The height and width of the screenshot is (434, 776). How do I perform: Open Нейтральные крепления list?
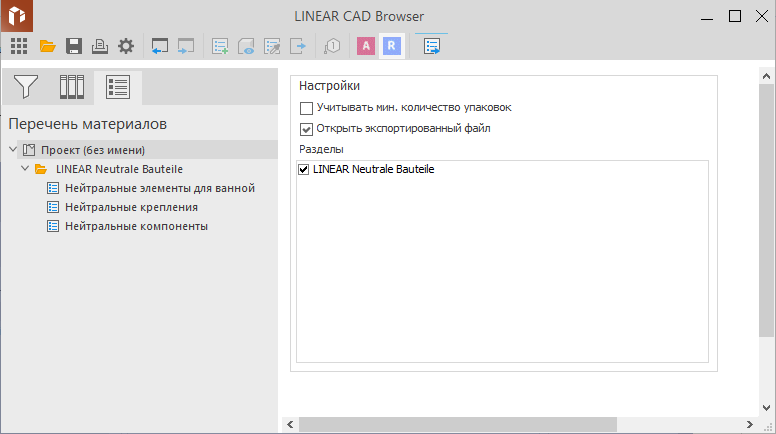tap(131, 207)
